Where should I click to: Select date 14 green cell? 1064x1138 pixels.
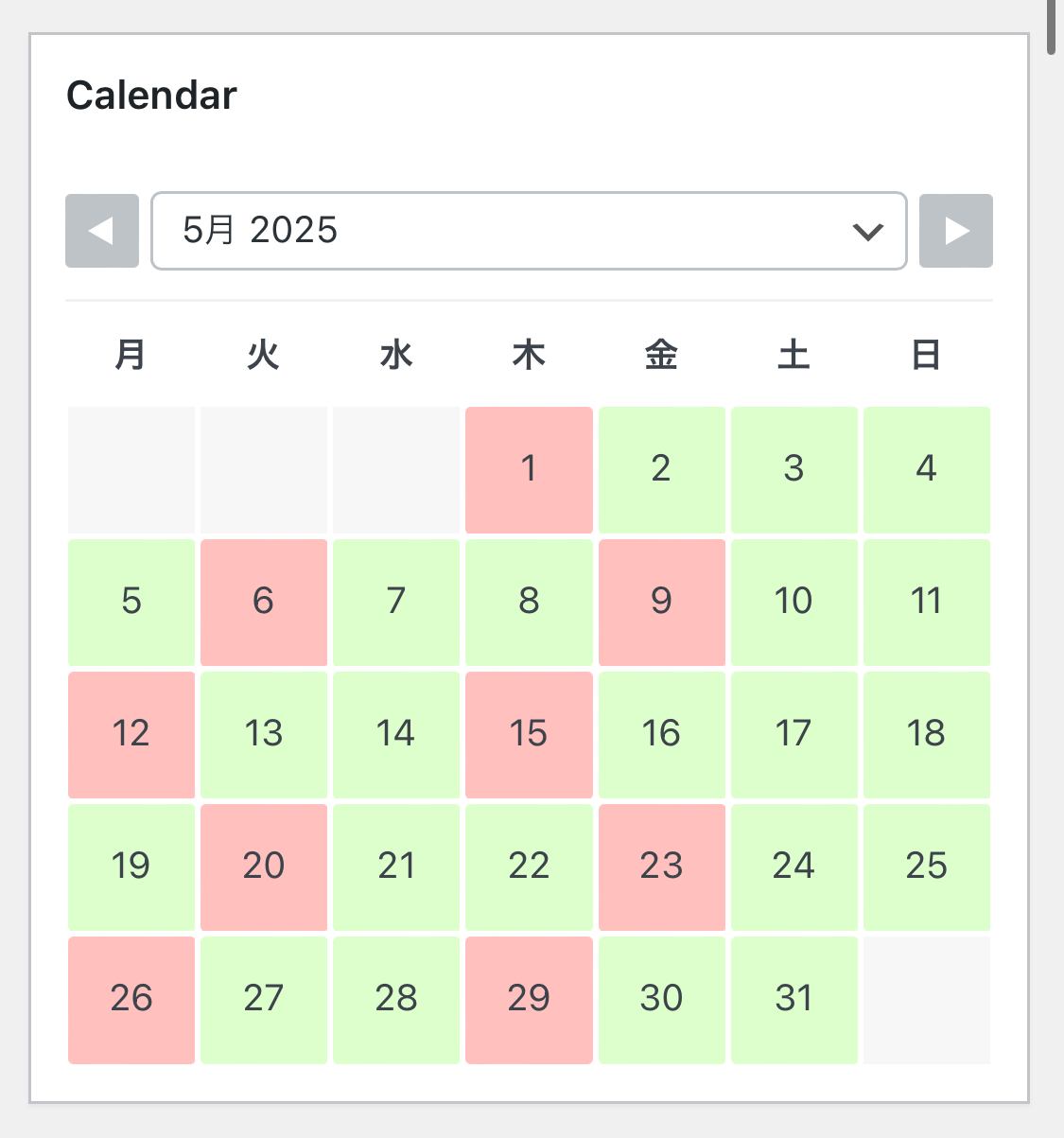(x=396, y=735)
